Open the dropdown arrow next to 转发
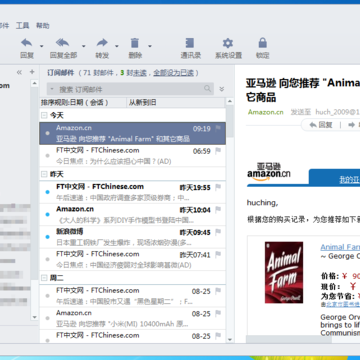This screenshot has height=360, width=360. click(117, 46)
